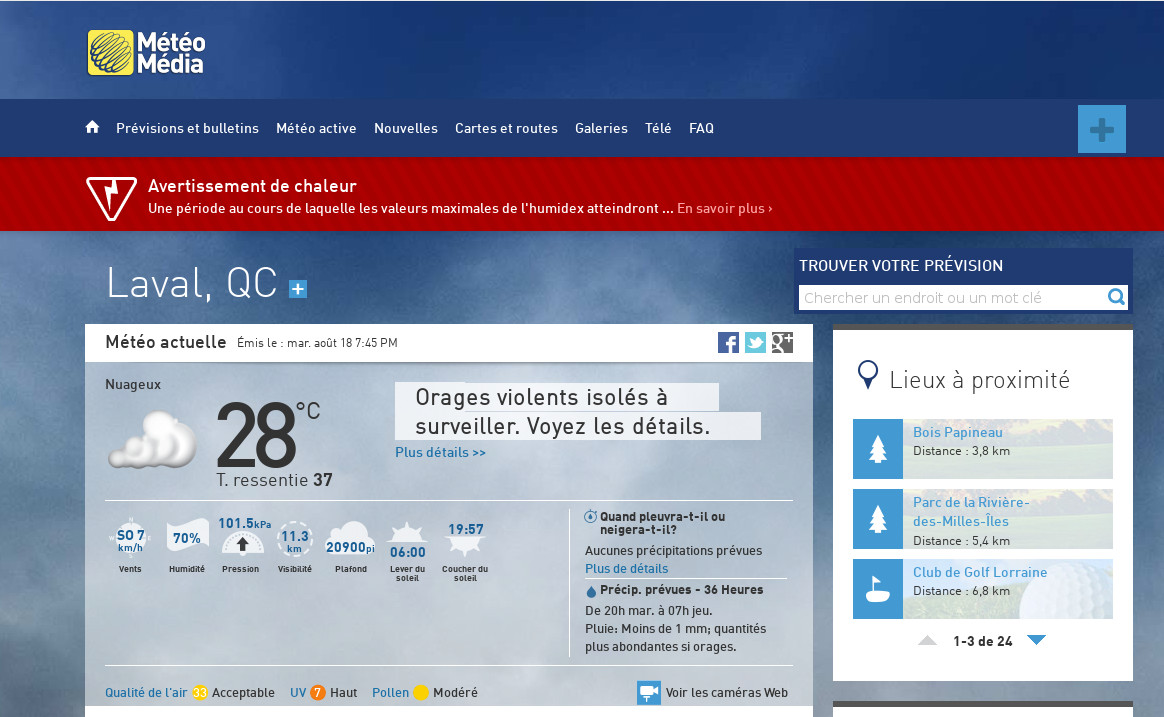The height and width of the screenshot is (717, 1164).
Task: Open Club de Golf Lorraine link
Action: click(x=980, y=572)
